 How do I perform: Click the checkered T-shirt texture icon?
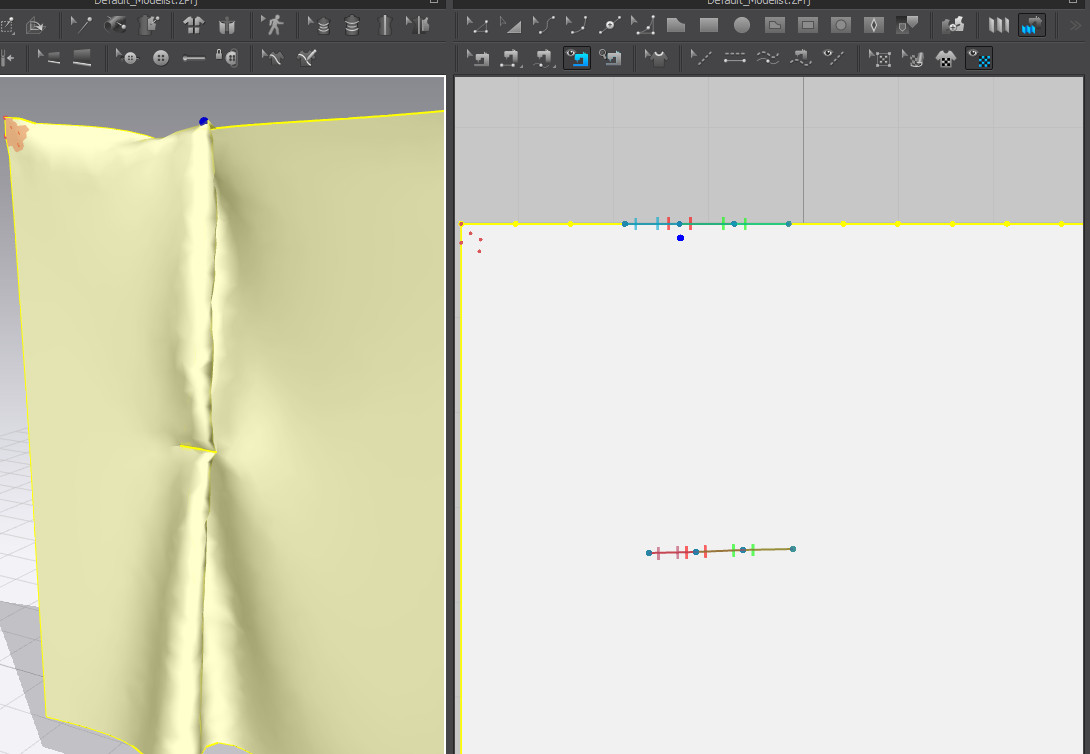(x=944, y=59)
